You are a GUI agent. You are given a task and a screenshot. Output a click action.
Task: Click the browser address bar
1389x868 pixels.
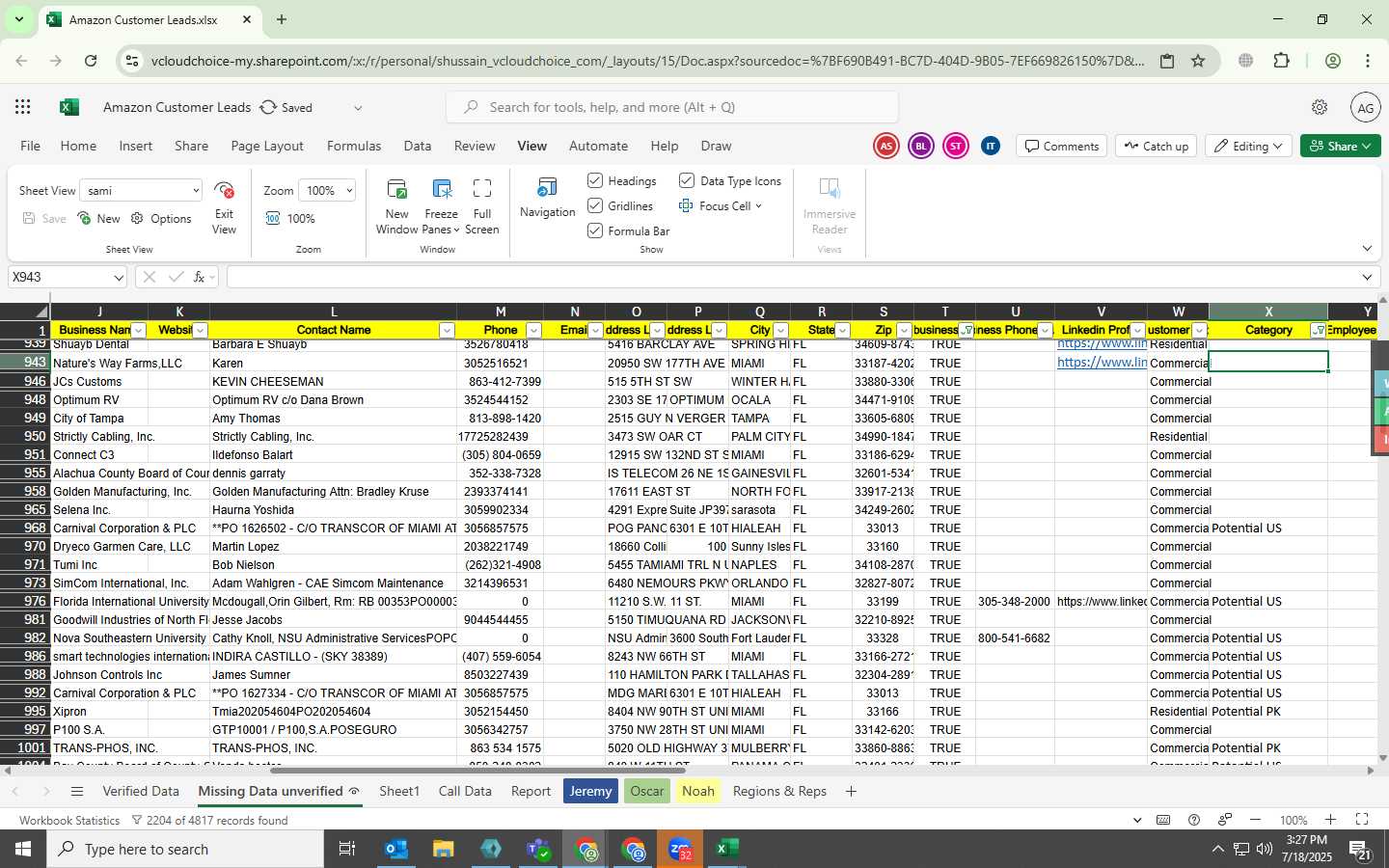coord(647,61)
